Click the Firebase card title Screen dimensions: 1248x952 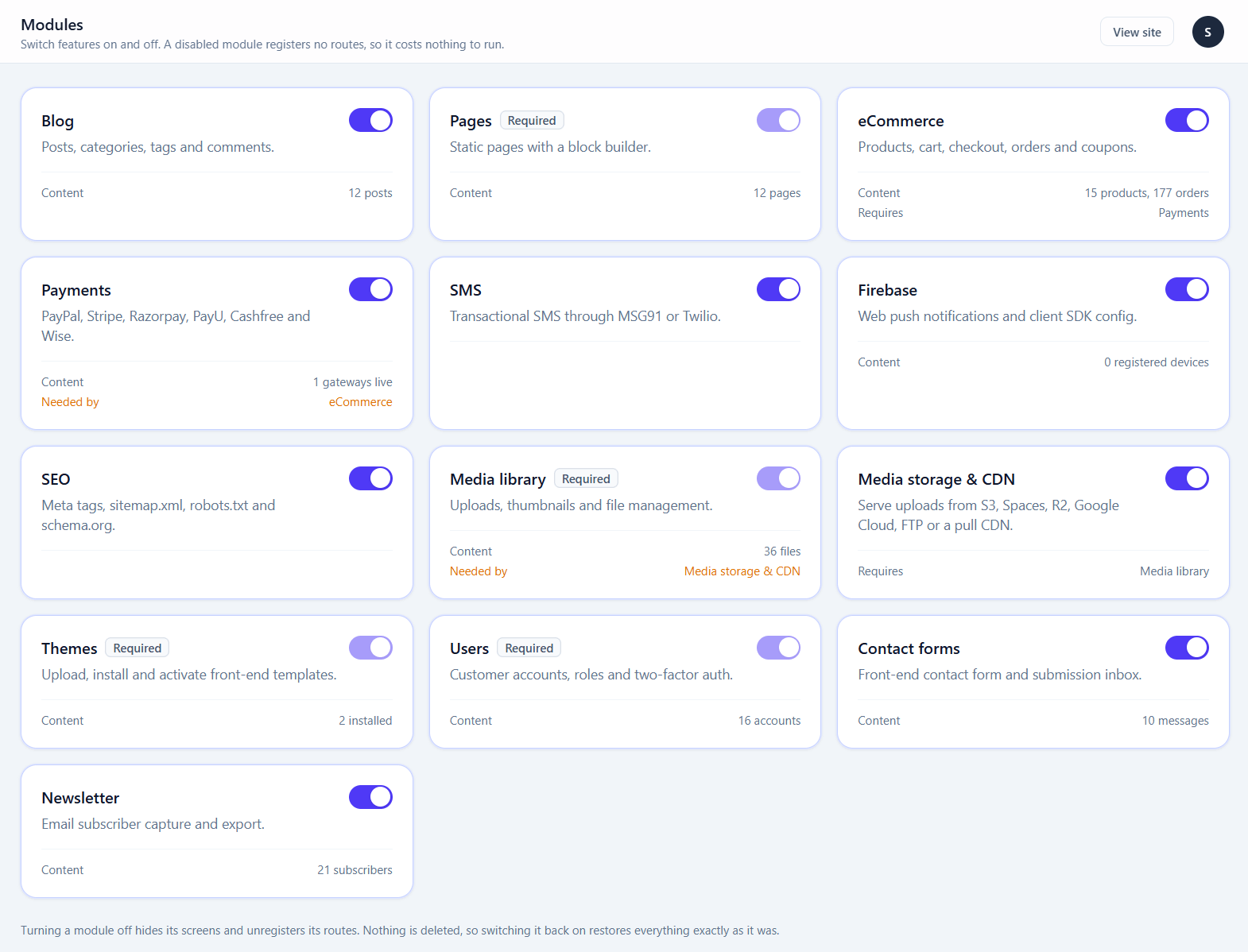(x=887, y=290)
